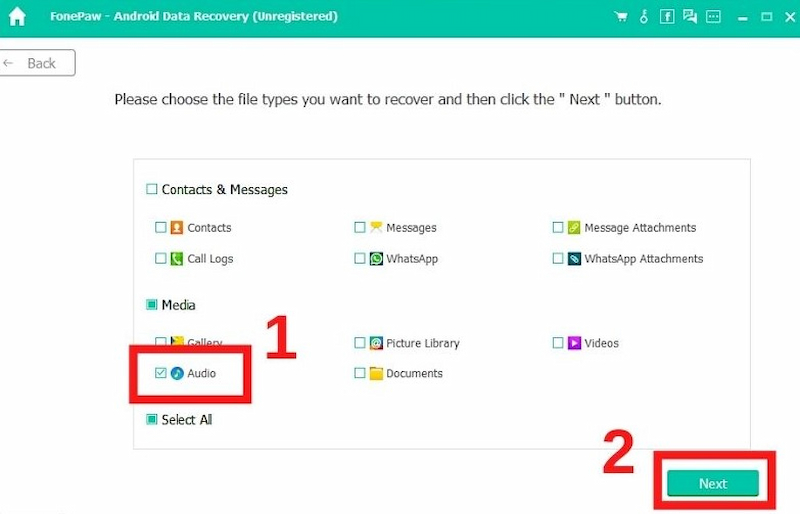
Task: Check the Call Logs checkbox
Action: [160, 258]
